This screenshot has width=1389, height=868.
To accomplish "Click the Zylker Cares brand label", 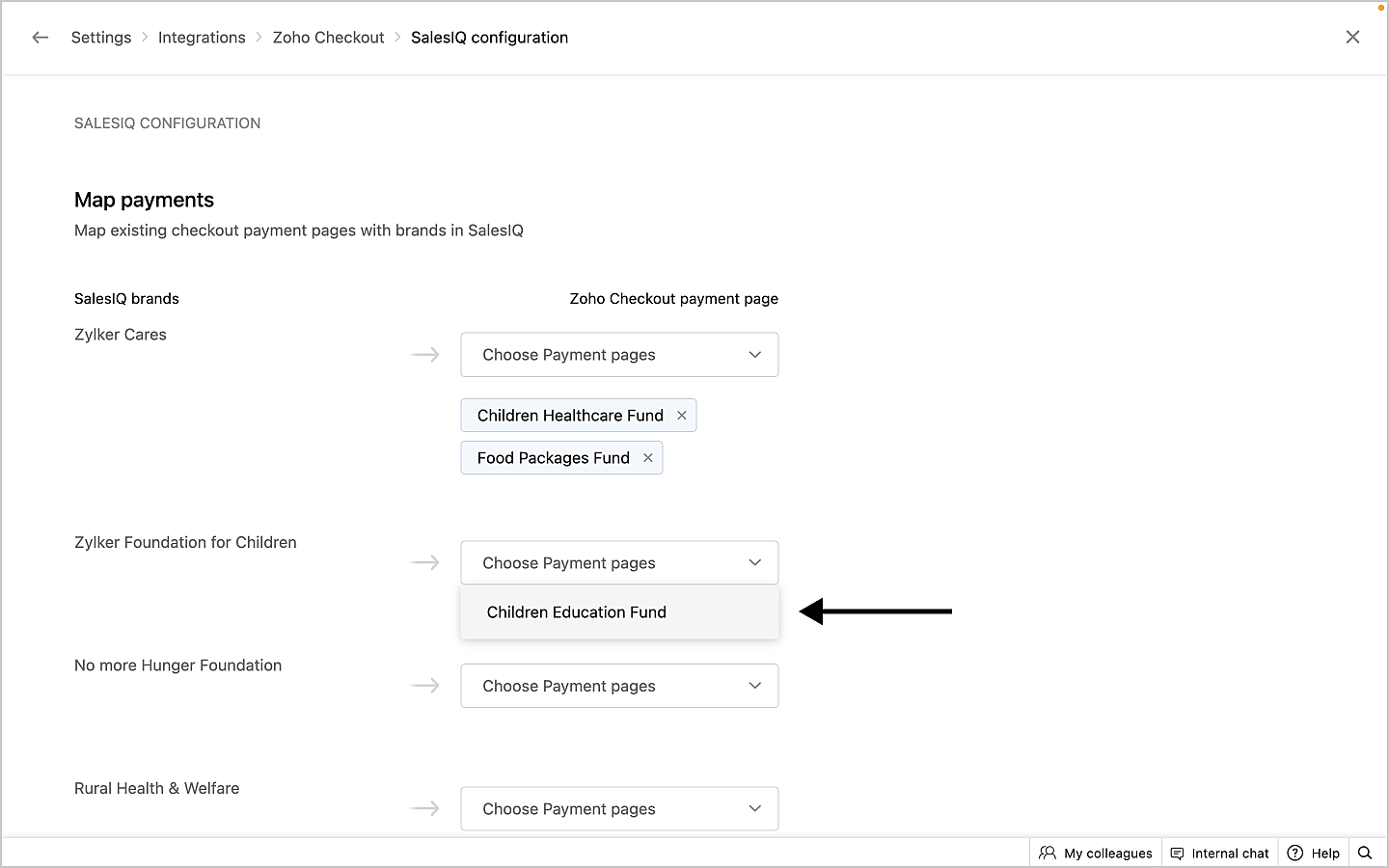I will click(x=121, y=335).
